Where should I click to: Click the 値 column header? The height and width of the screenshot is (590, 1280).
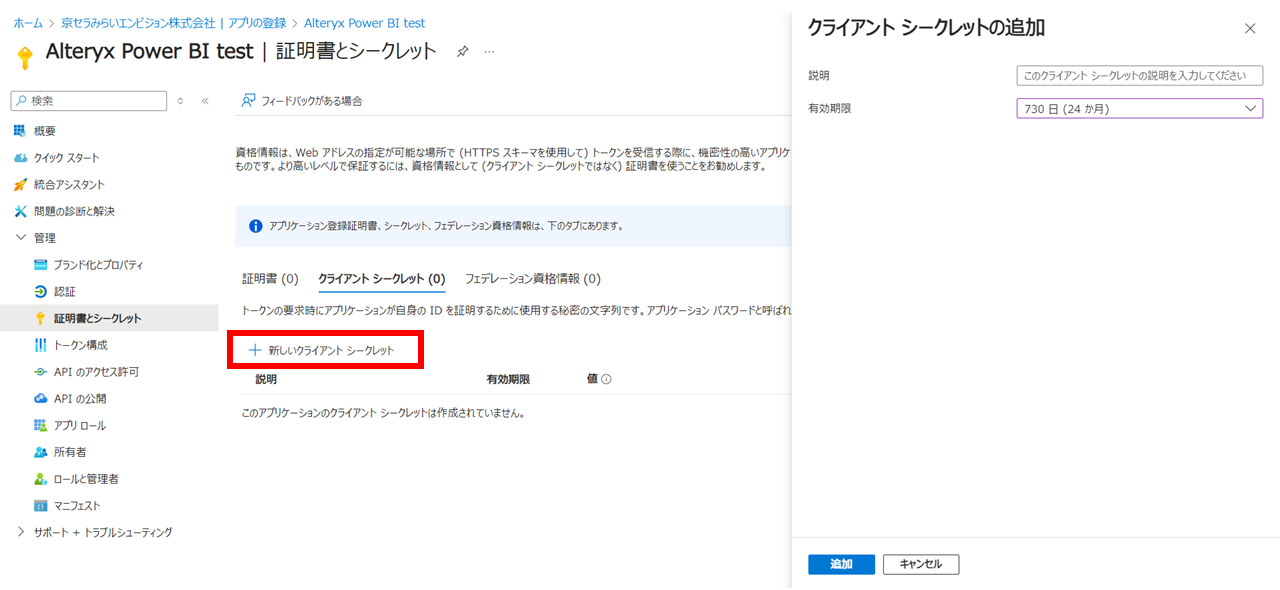[x=592, y=380]
